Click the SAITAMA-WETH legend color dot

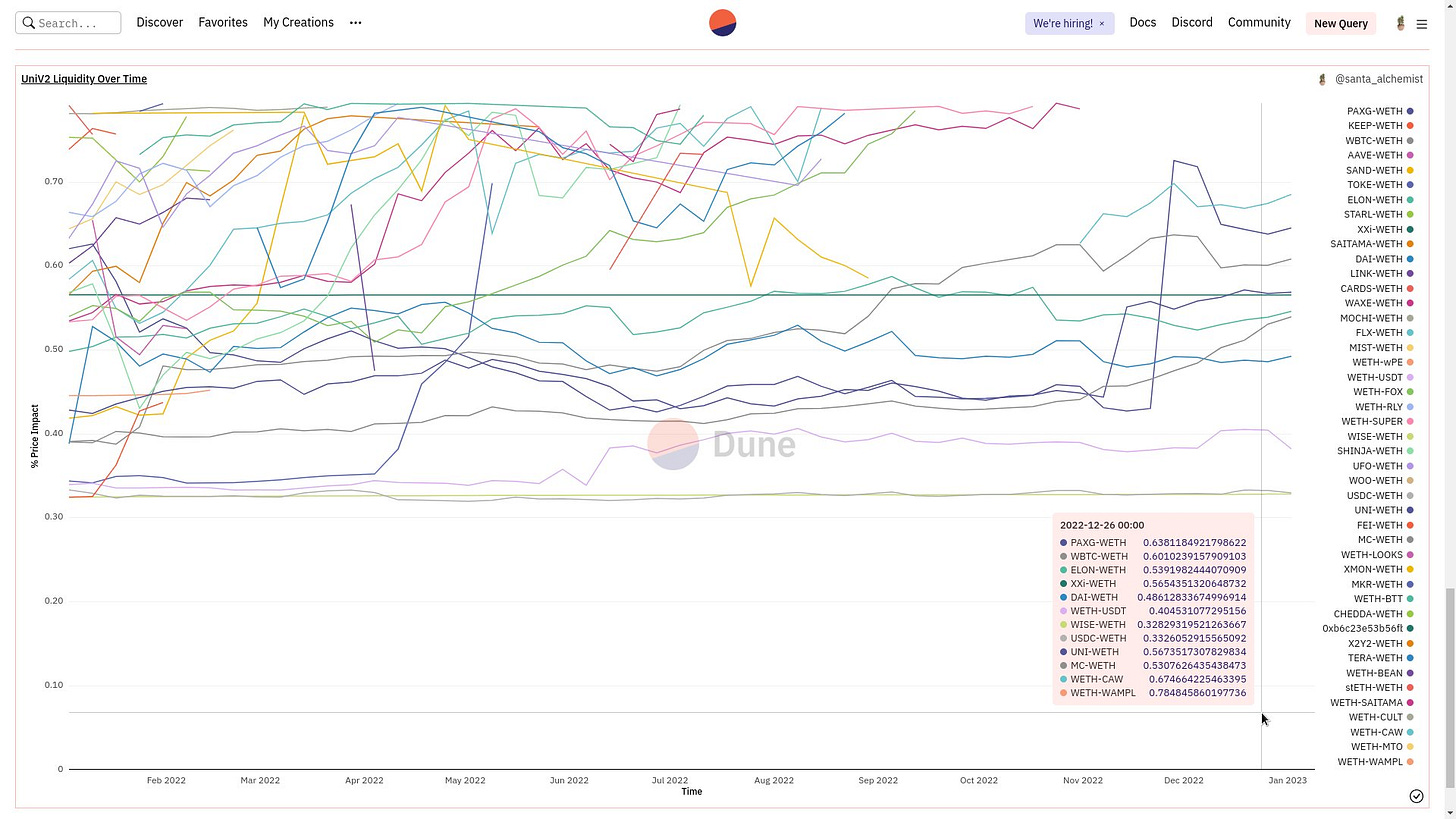pos(1410,244)
